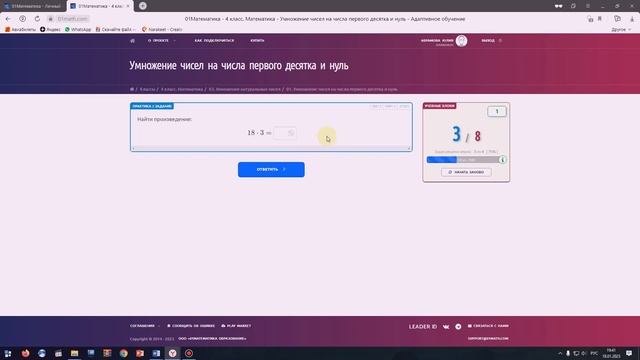Click the bookmark flag icon in address bar
Viewport: 640px width, 360px height.
[x=600, y=19]
